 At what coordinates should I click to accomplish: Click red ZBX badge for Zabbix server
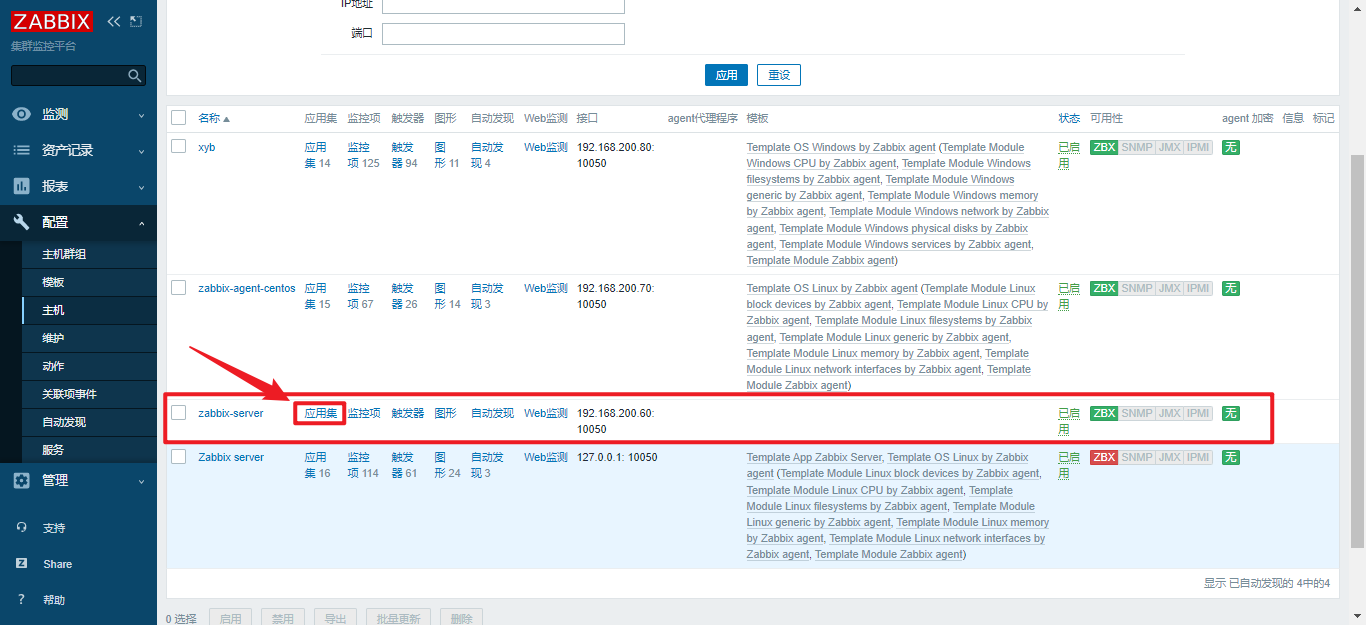pyautogui.click(x=1104, y=457)
